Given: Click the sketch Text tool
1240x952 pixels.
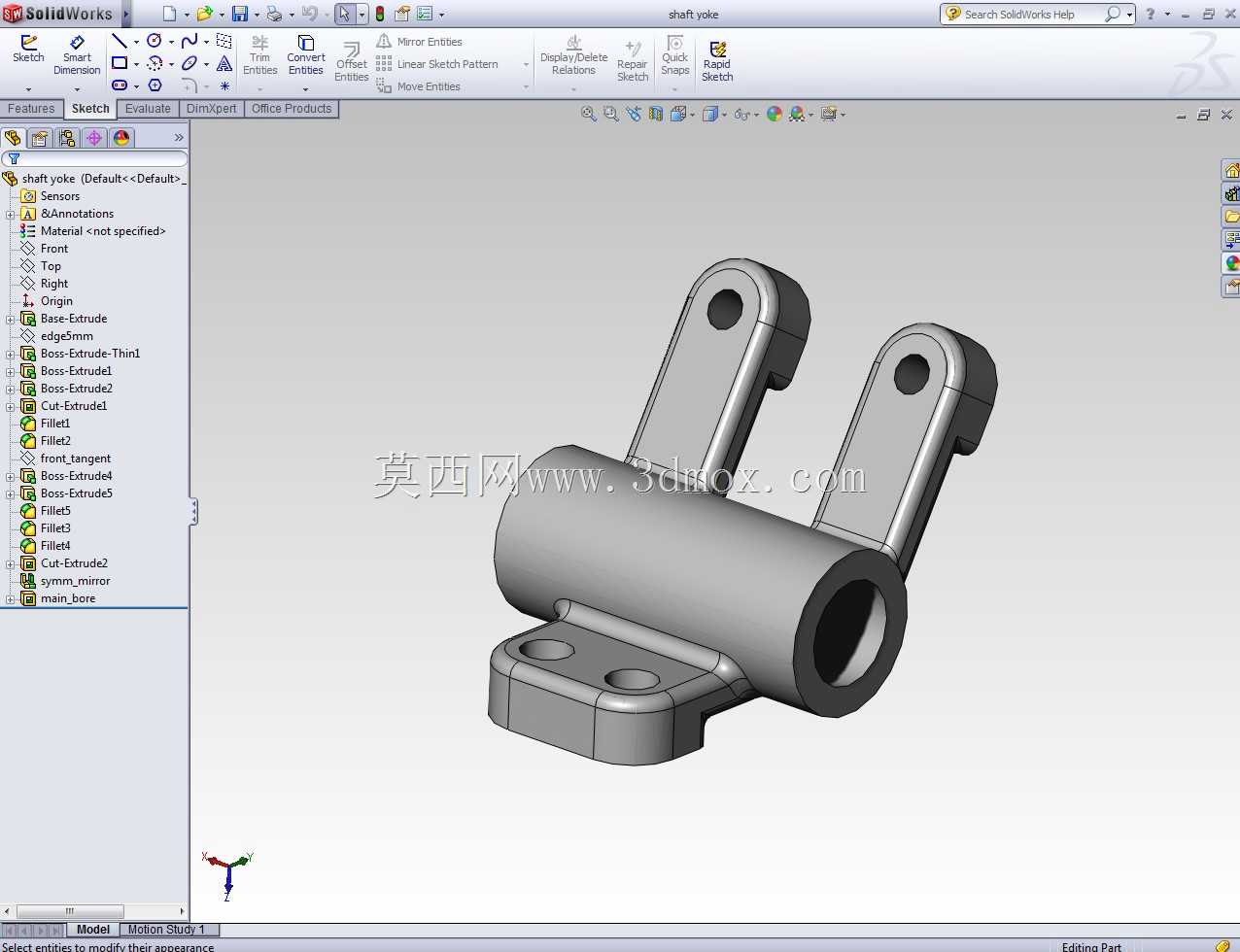Looking at the screenshot, I should (x=224, y=63).
